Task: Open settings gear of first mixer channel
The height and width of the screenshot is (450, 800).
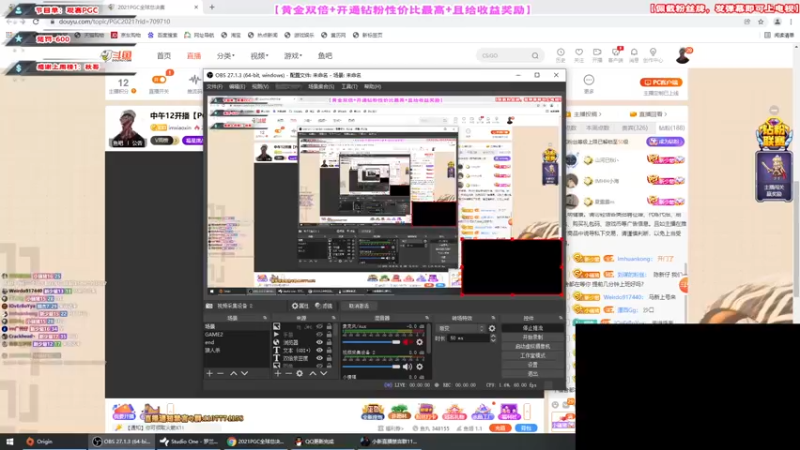Action: (419, 342)
